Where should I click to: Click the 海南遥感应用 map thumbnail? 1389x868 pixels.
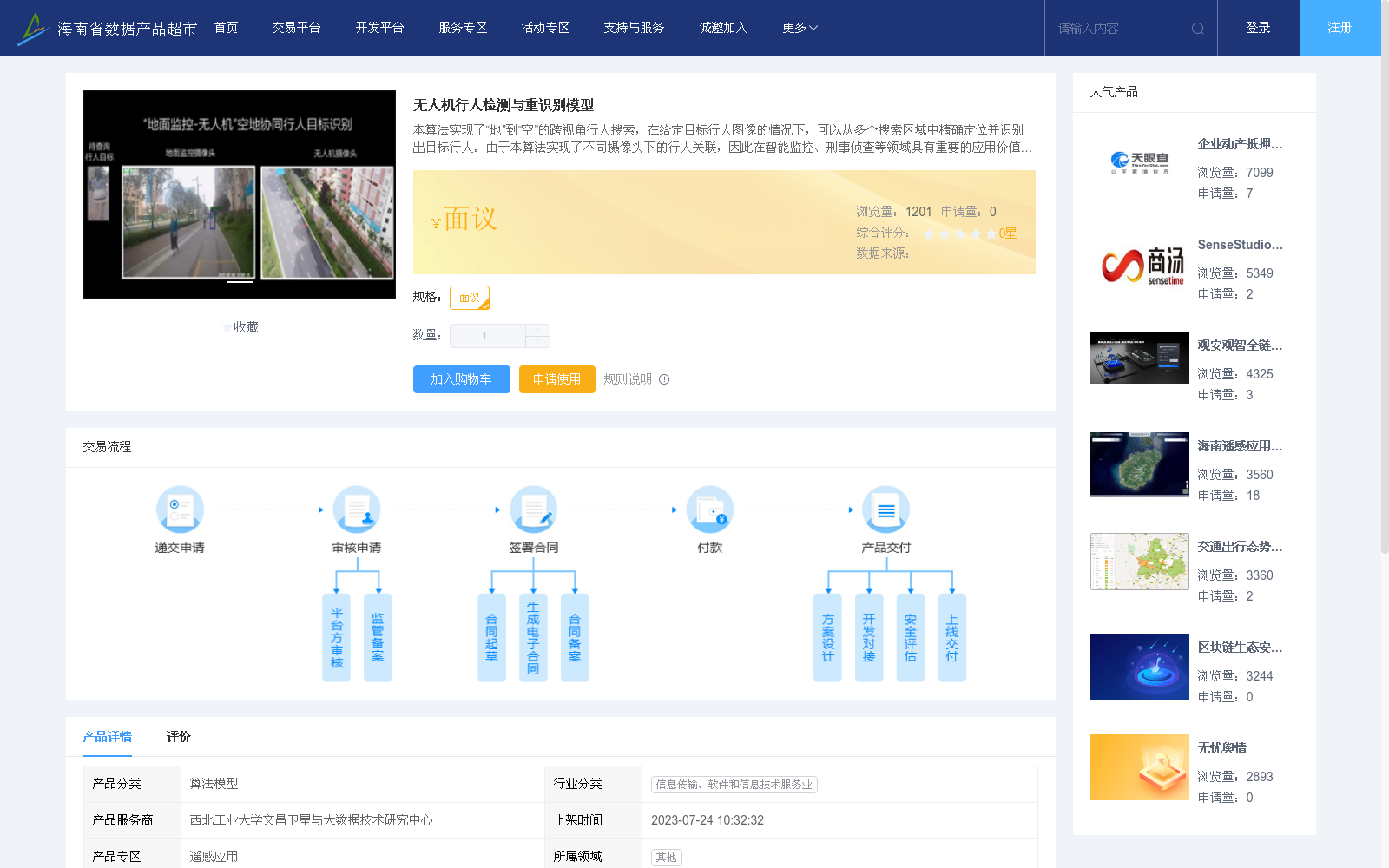point(1140,464)
